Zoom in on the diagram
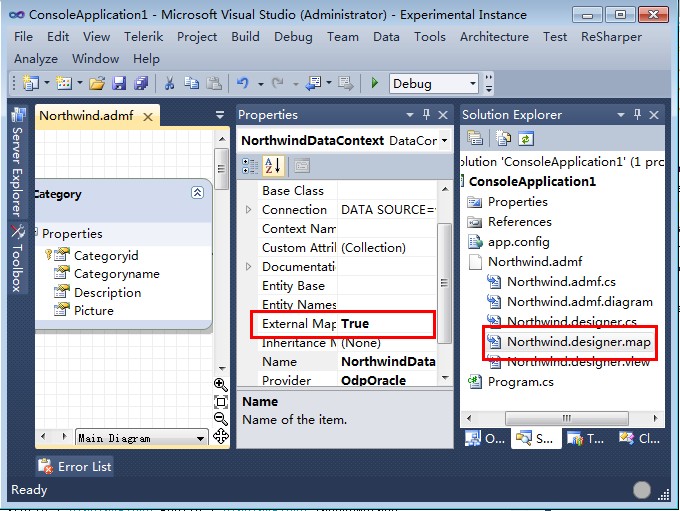The image size is (680, 511). tap(221, 384)
